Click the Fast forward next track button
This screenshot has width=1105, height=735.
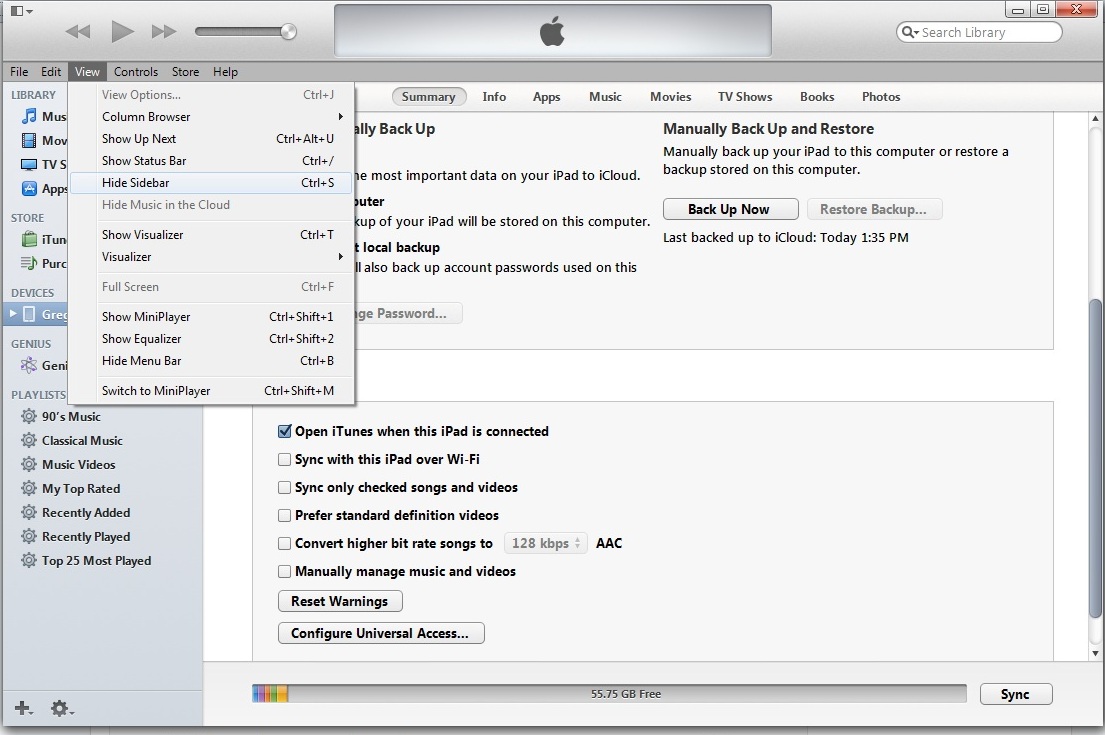(163, 32)
